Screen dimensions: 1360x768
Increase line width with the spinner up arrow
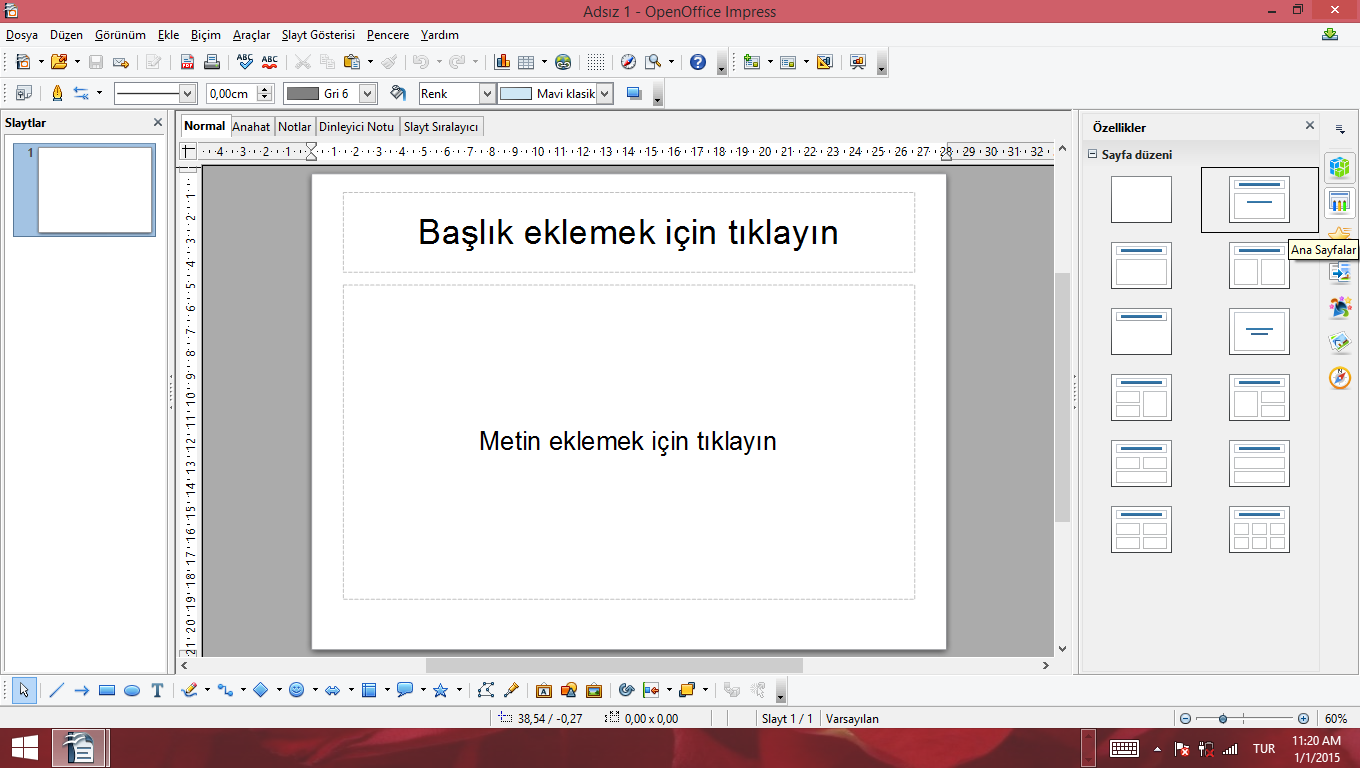coord(265,89)
